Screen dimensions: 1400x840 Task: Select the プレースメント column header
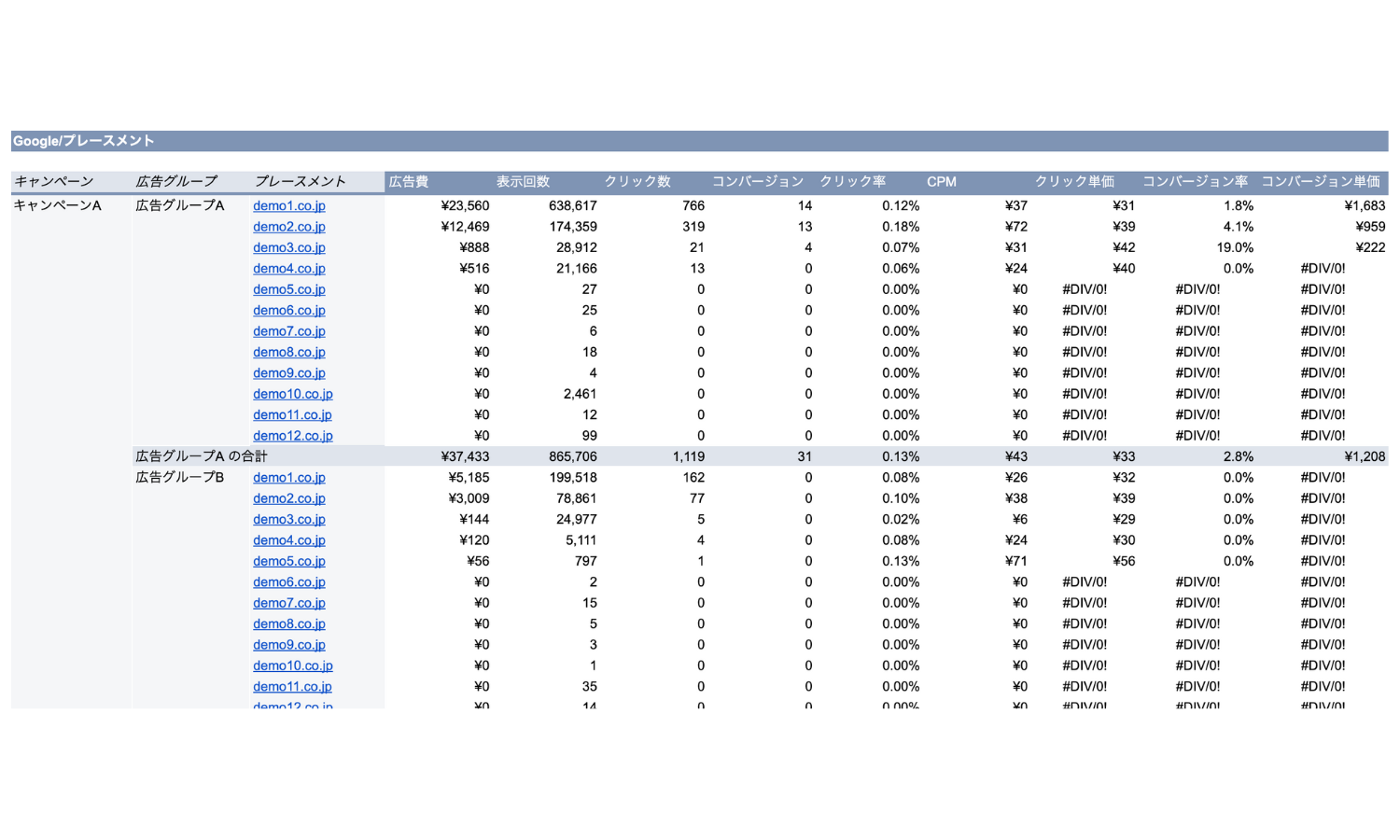[x=301, y=181]
